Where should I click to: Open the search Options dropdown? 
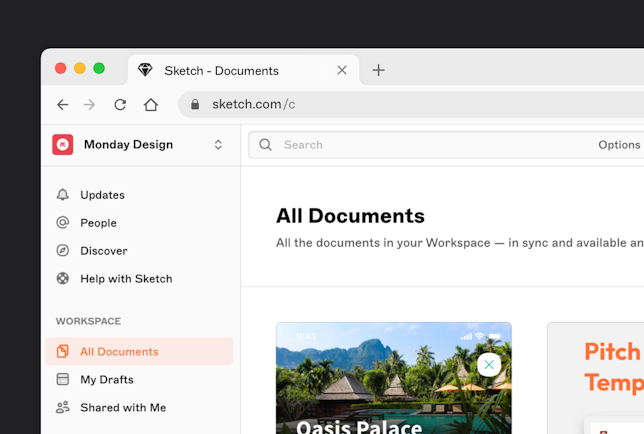point(619,145)
